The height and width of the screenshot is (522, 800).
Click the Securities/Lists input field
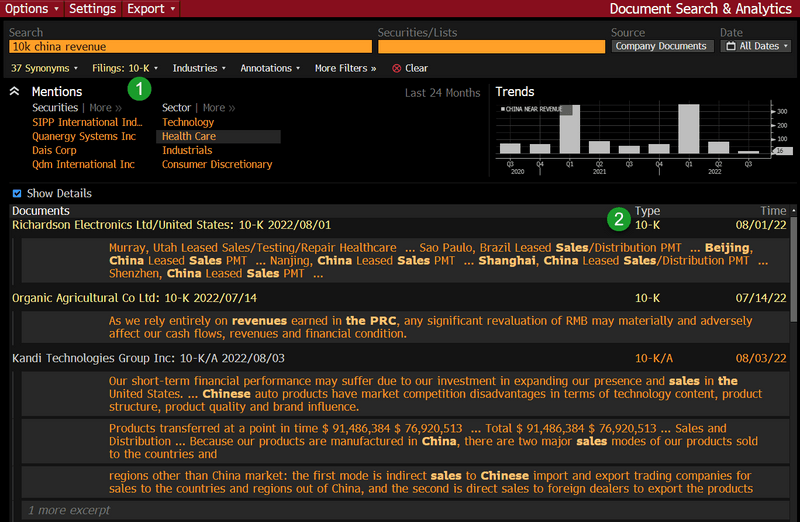tap(490, 46)
